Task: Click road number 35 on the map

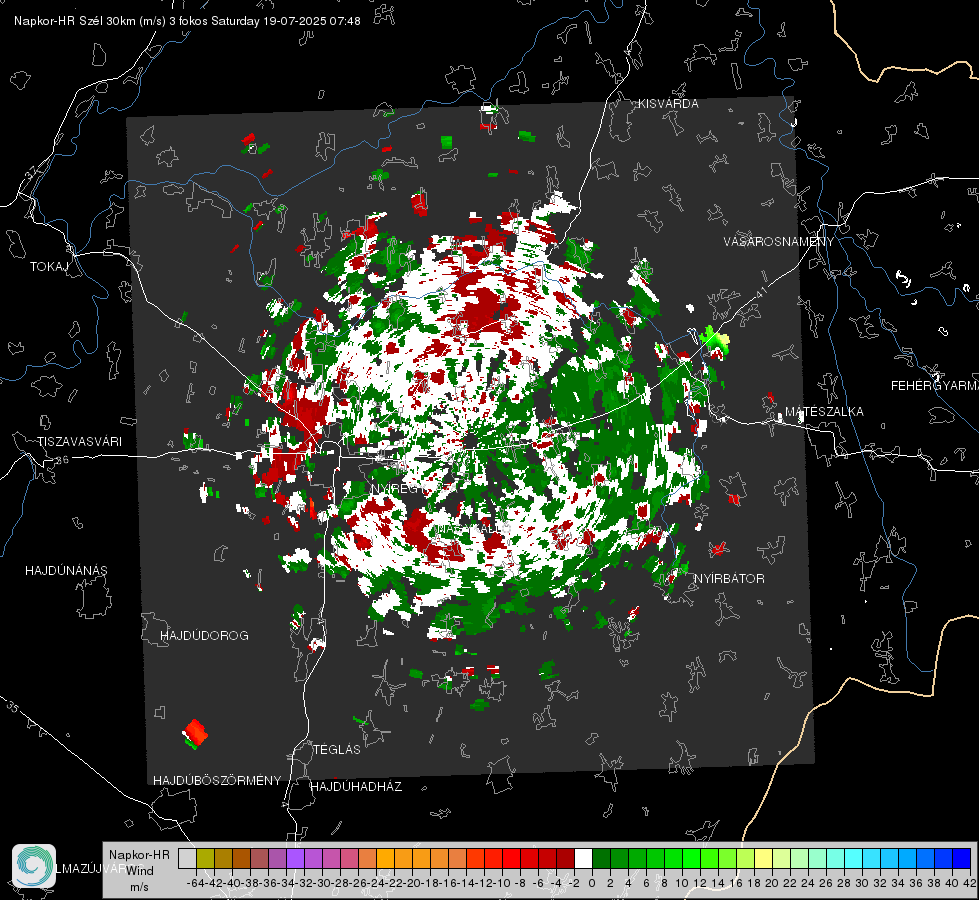Action: (12, 706)
